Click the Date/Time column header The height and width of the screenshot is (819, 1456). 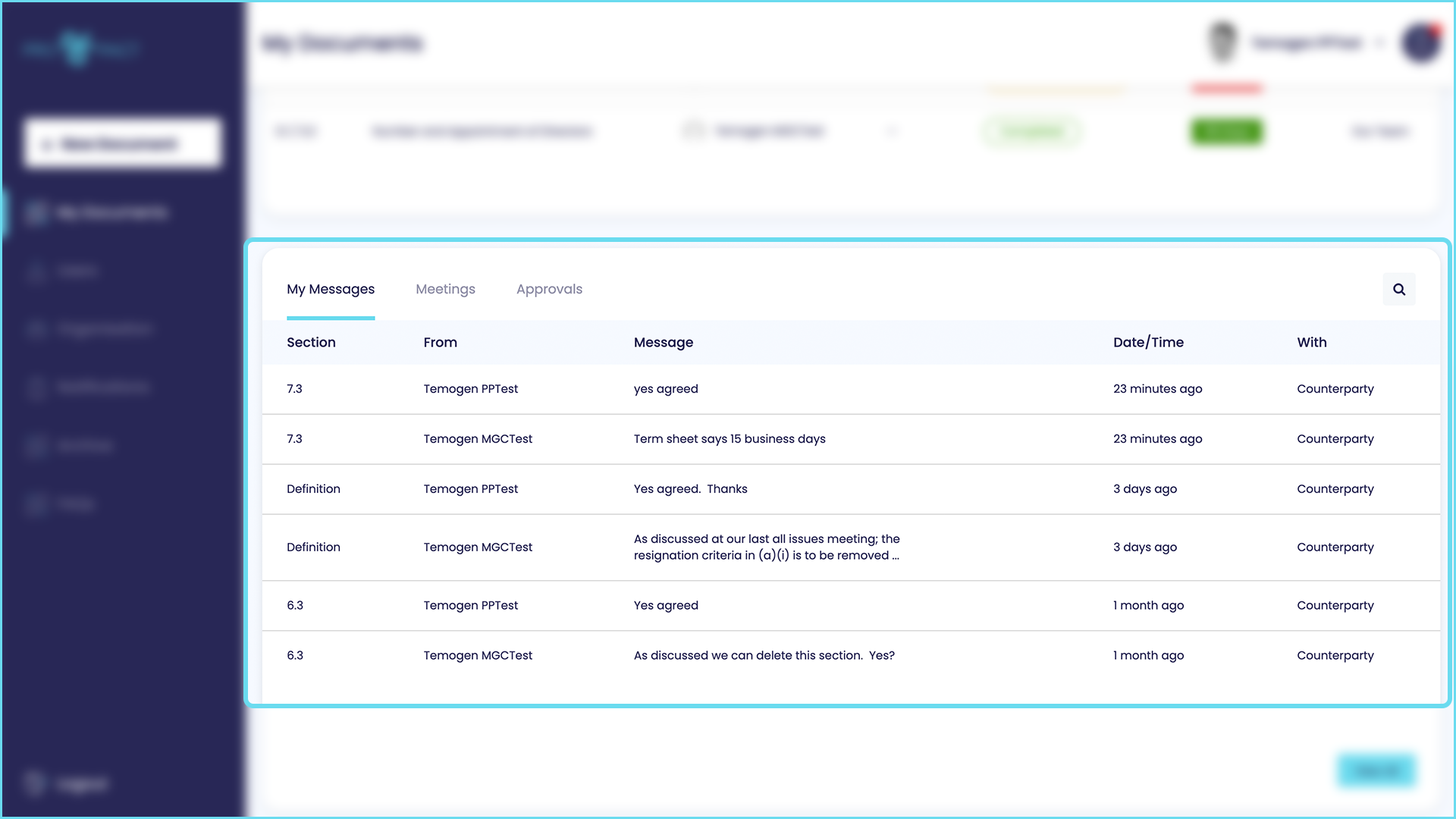coord(1148,342)
